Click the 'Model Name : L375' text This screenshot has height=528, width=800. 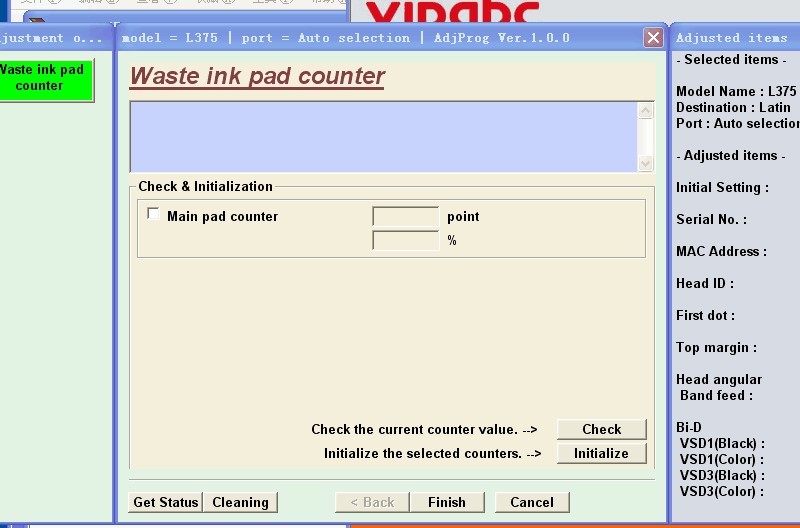pyautogui.click(x=736, y=91)
